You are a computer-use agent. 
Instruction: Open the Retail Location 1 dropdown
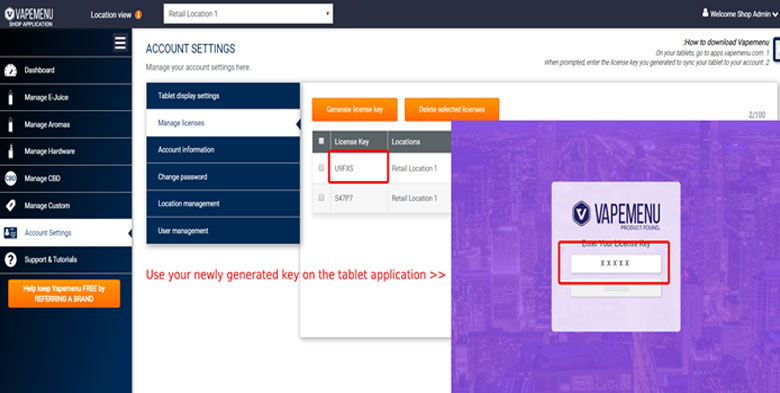(x=248, y=14)
